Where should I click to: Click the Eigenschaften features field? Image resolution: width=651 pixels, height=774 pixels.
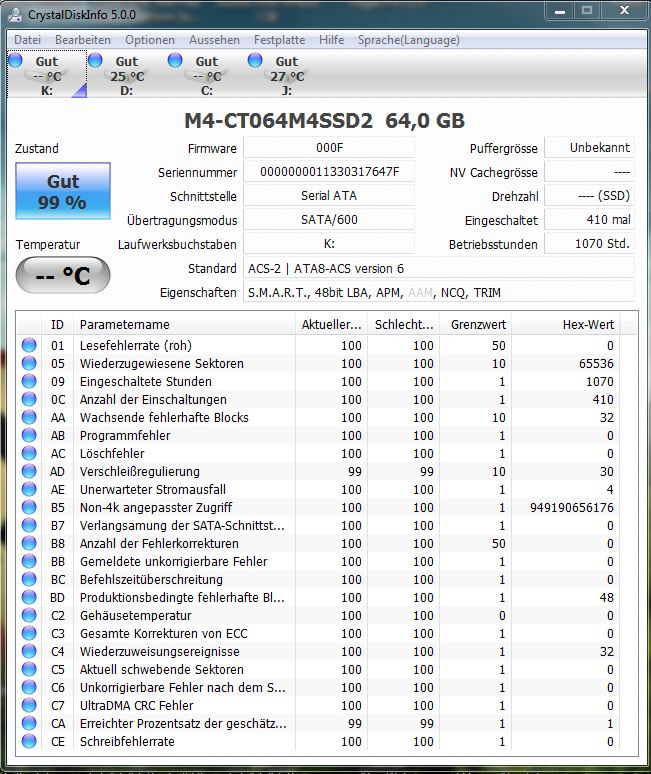click(x=439, y=292)
